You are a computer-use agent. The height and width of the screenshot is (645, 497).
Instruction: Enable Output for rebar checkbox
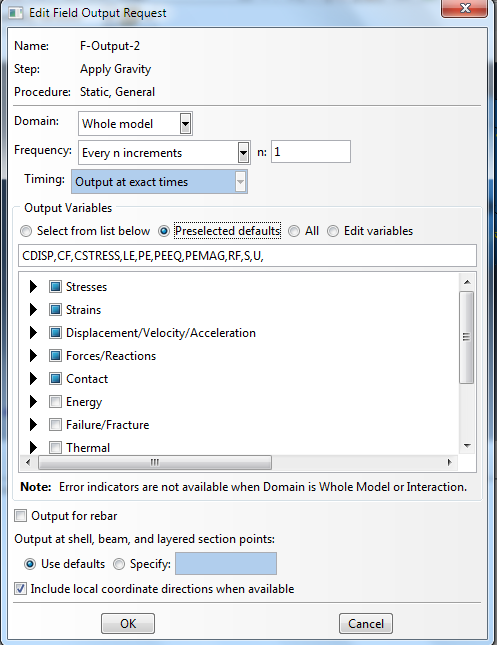pos(20,516)
